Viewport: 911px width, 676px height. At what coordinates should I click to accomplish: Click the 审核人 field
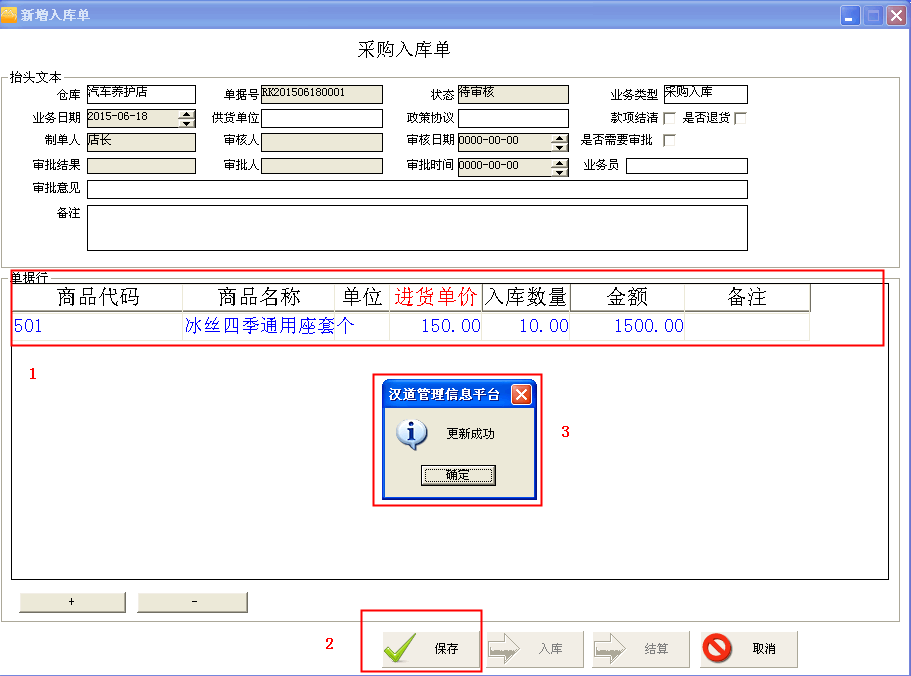point(322,142)
